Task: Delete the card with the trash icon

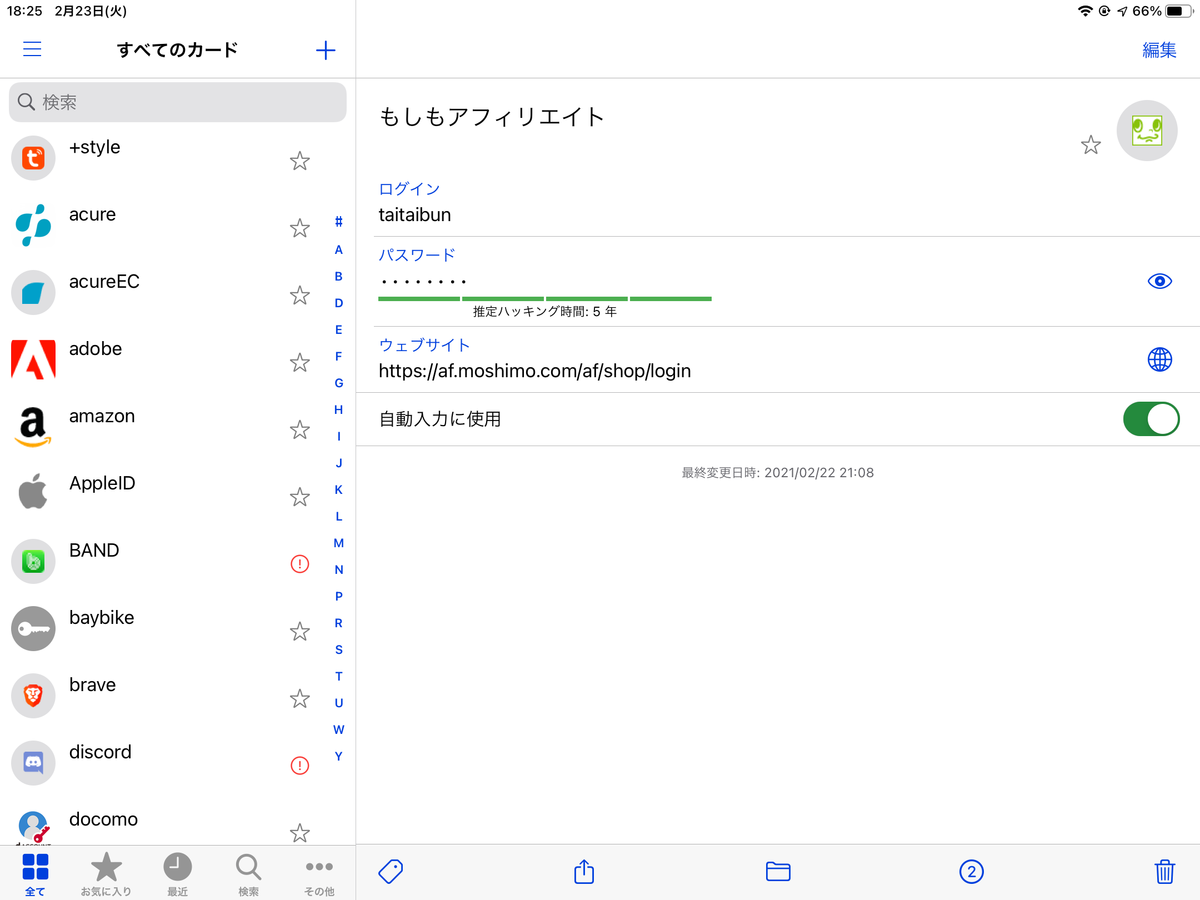Action: click(x=1165, y=871)
